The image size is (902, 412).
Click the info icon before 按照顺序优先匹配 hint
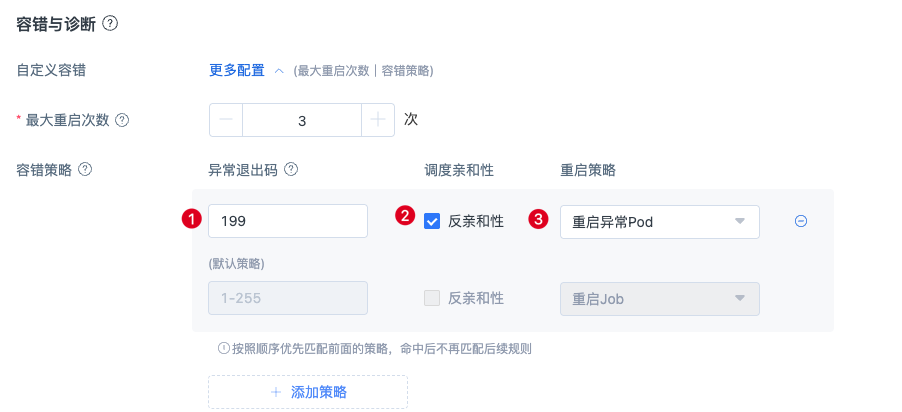pyautogui.click(x=224, y=348)
